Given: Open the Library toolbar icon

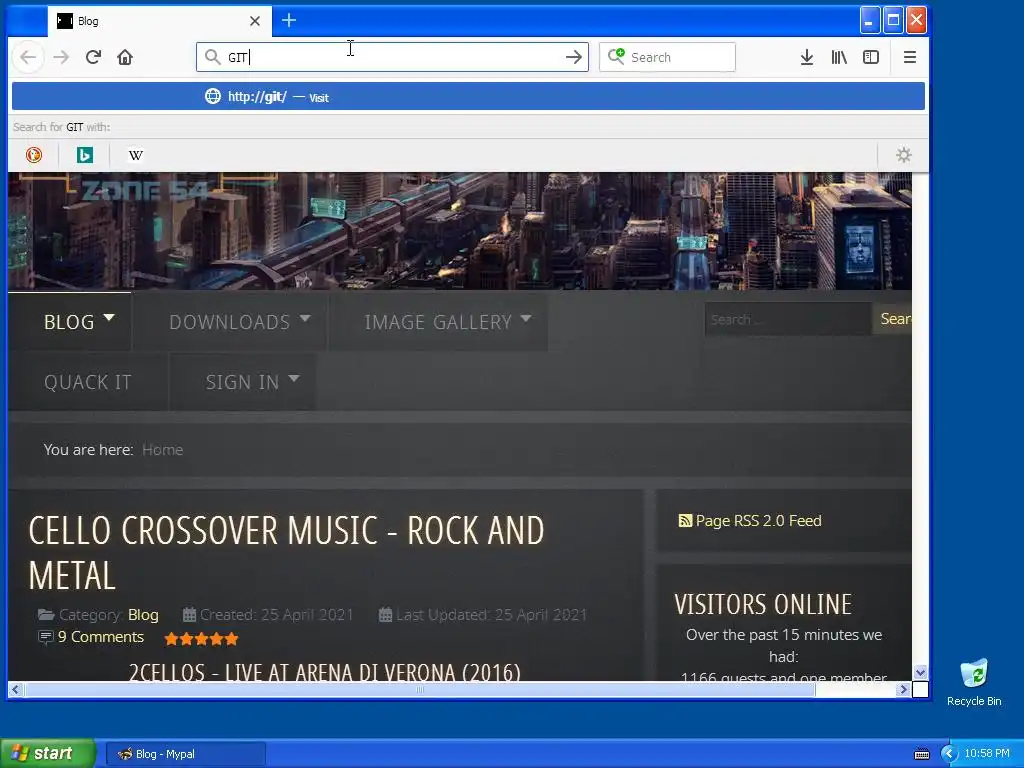Looking at the screenshot, I should pos(839,57).
